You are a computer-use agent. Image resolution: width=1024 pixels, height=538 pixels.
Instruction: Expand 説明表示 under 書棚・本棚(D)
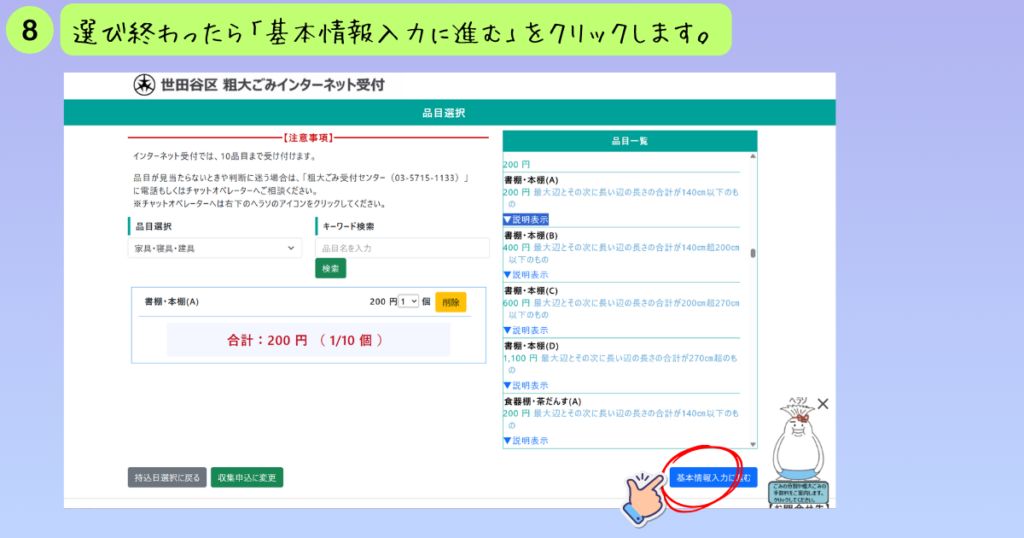(526, 385)
